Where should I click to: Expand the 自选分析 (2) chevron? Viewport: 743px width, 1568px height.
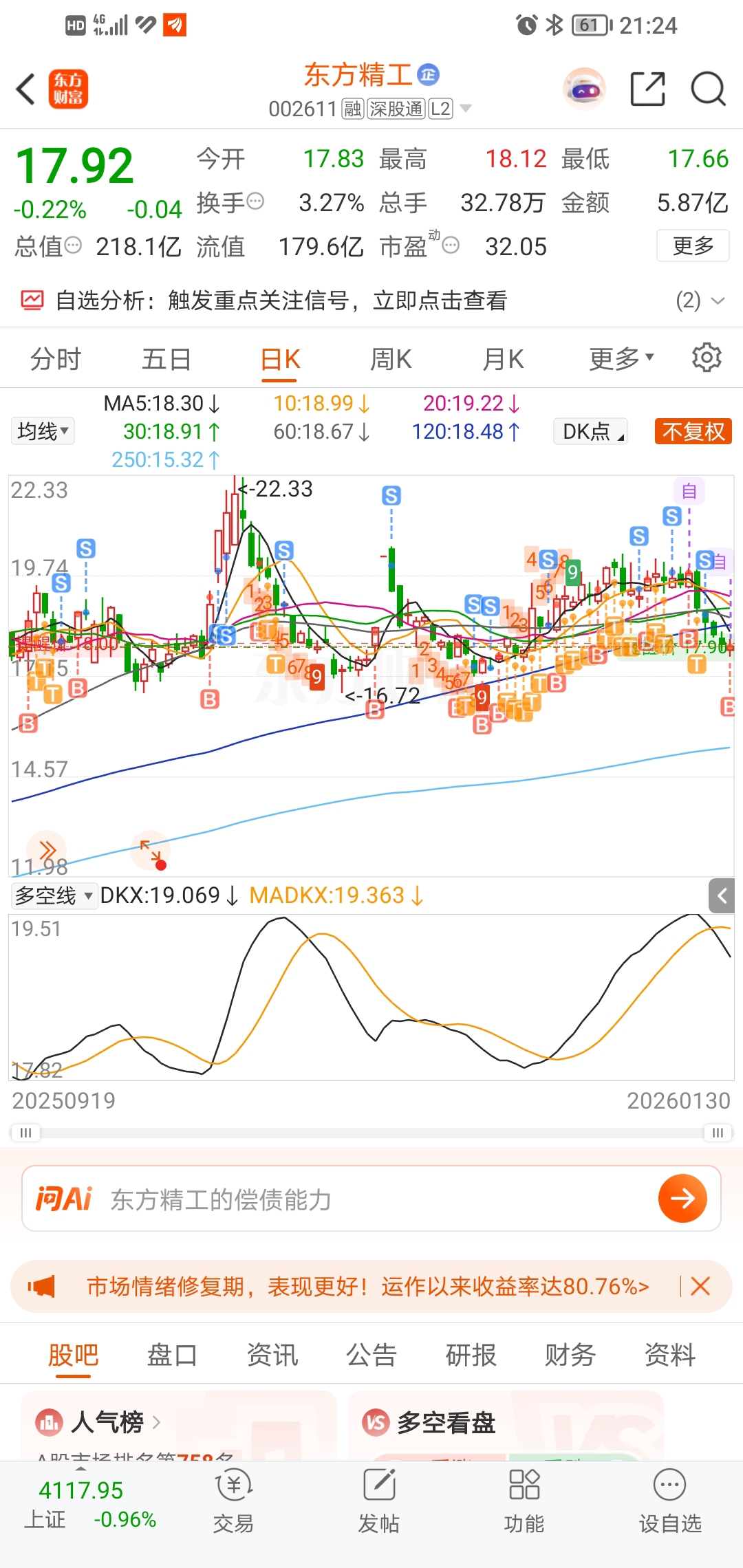pos(718,301)
